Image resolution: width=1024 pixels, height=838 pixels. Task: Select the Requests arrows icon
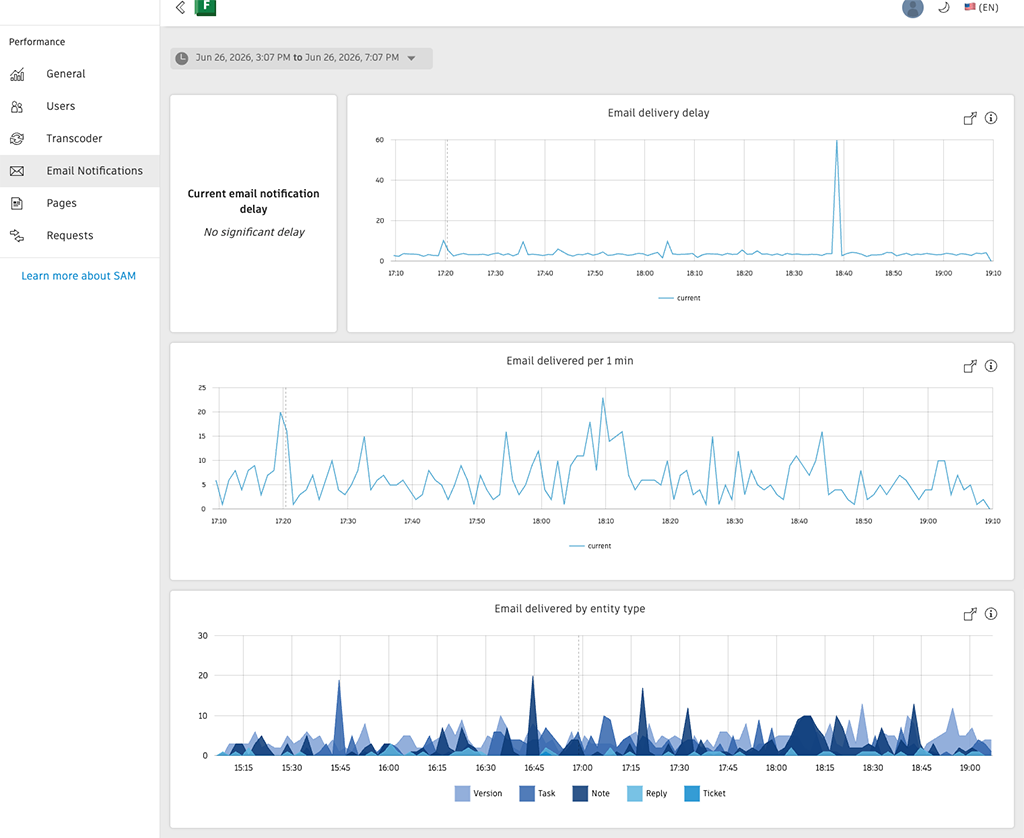coord(17,236)
